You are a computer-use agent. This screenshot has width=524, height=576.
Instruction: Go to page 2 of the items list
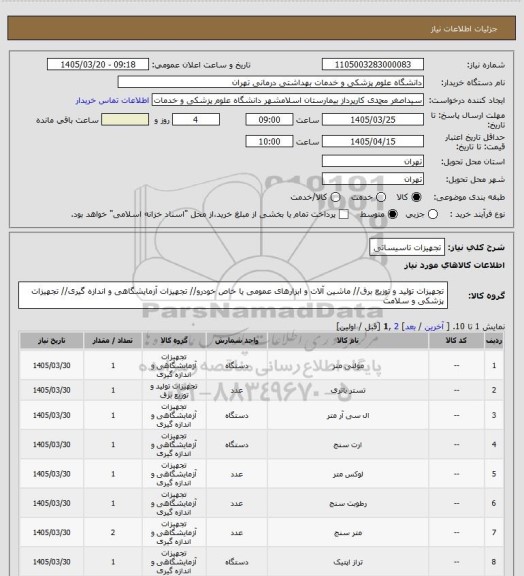396,327
